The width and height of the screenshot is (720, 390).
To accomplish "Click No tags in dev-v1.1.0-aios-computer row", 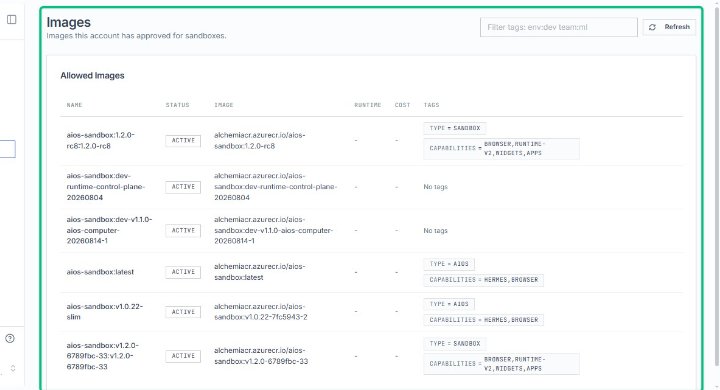I will point(435,230).
